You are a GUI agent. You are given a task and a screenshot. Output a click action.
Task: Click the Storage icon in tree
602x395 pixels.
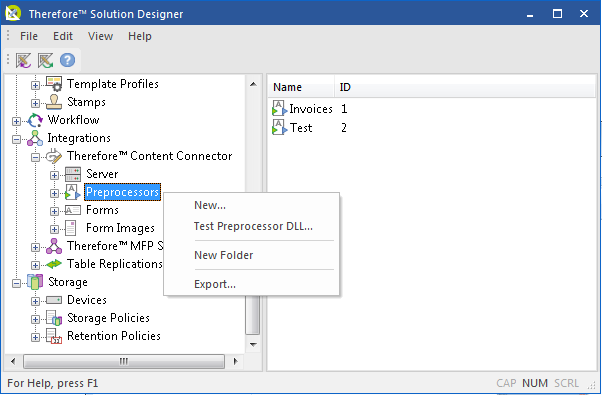(35, 282)
